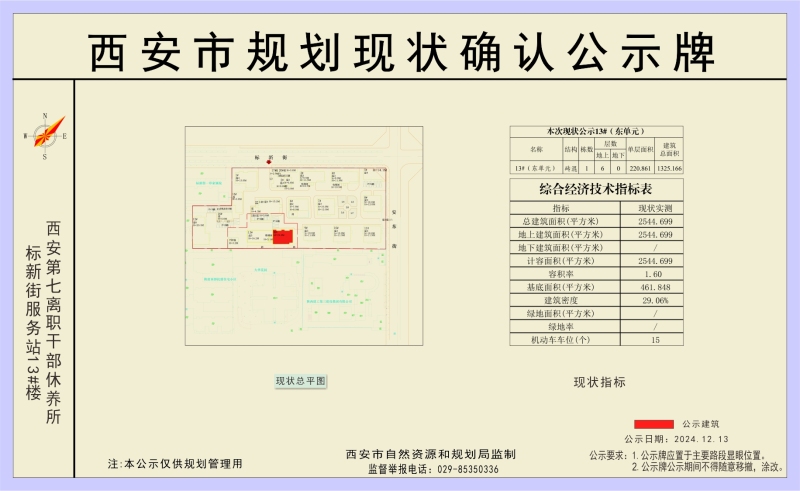800x491 pixels.
Task: Click the 现状总平图 caption label
Action: [301, 381]
